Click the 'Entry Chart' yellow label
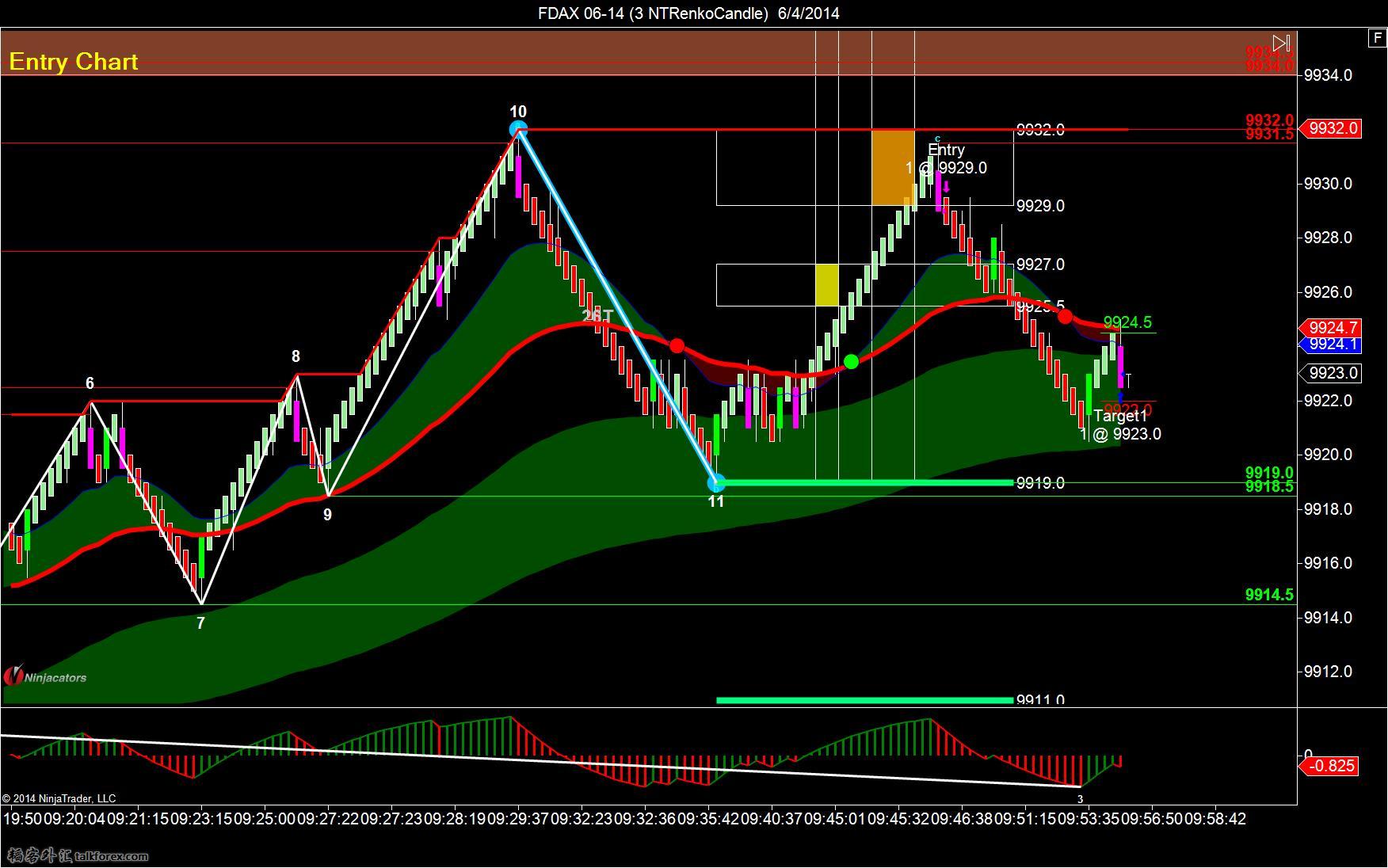This screenshot has height=868, width=1388. (x=74, y=62)
